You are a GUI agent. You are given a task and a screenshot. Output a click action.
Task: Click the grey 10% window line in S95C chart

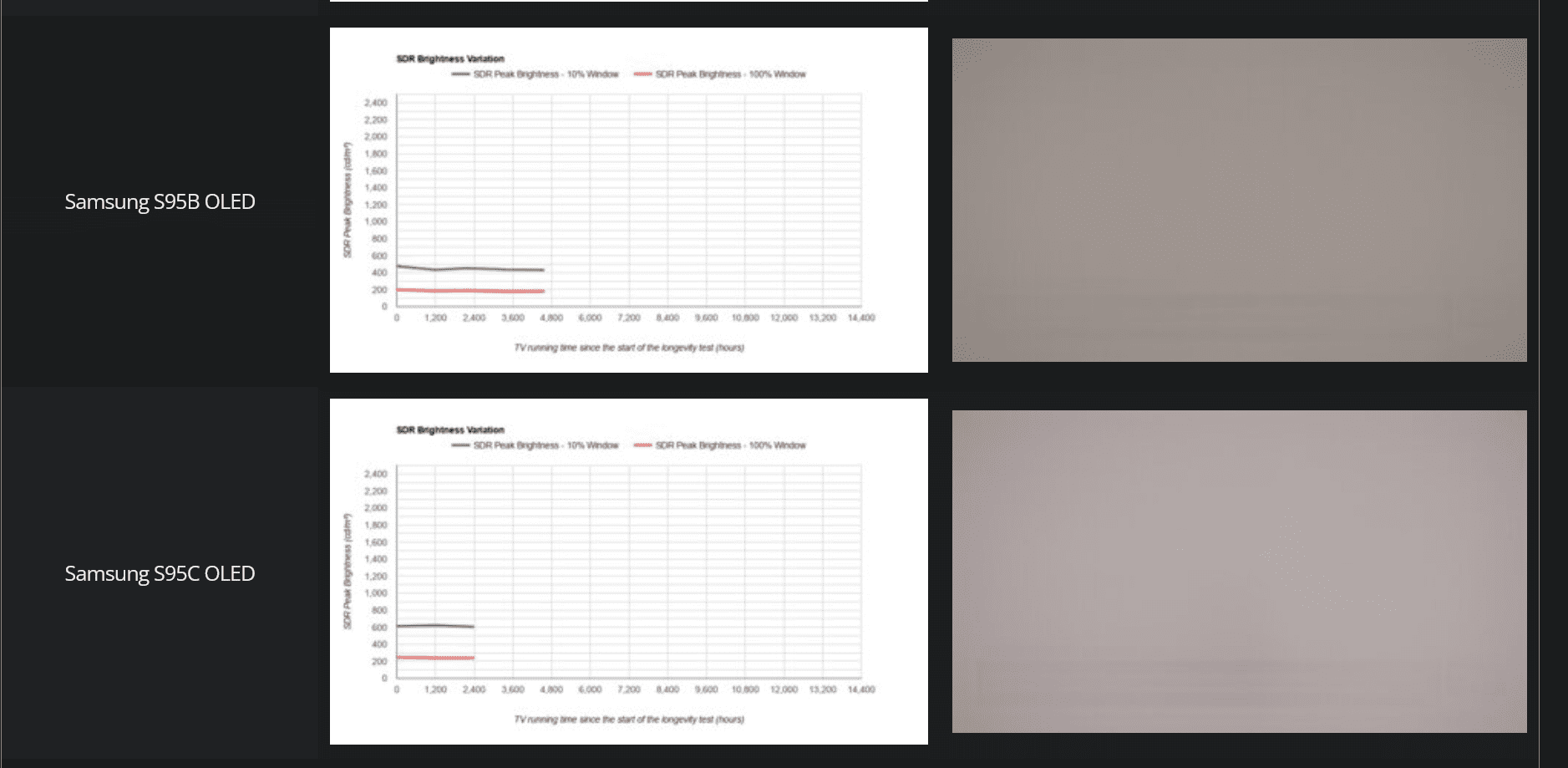(435, 626)
